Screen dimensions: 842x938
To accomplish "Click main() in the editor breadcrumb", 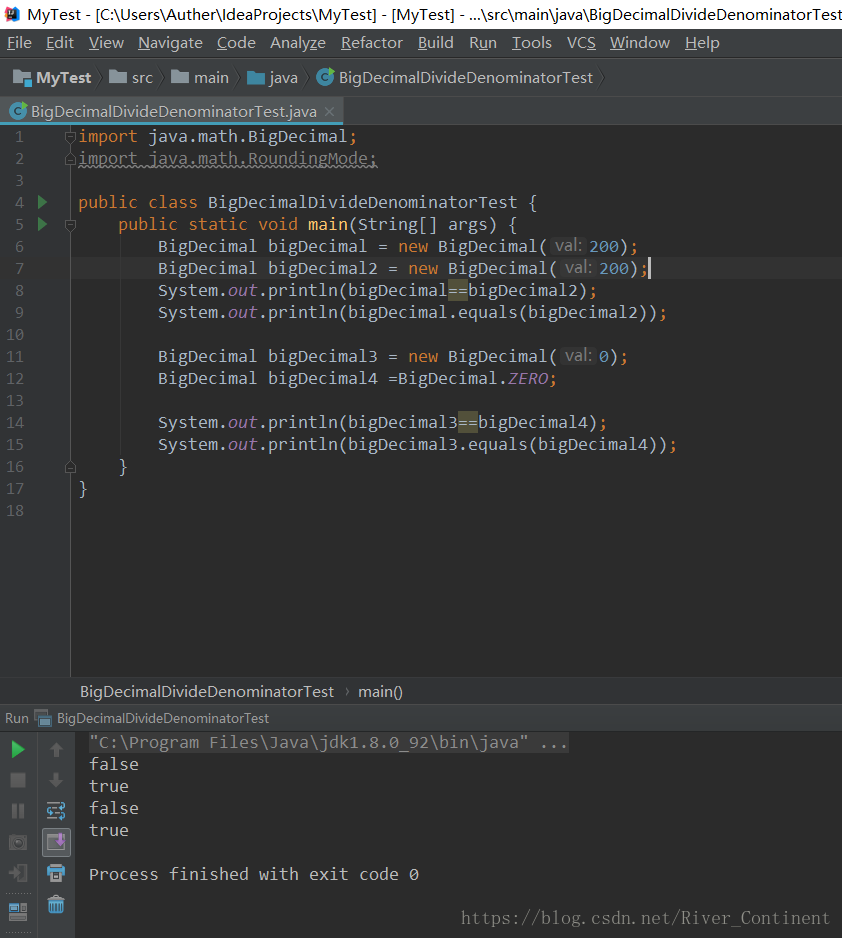I will pos(379,691).
